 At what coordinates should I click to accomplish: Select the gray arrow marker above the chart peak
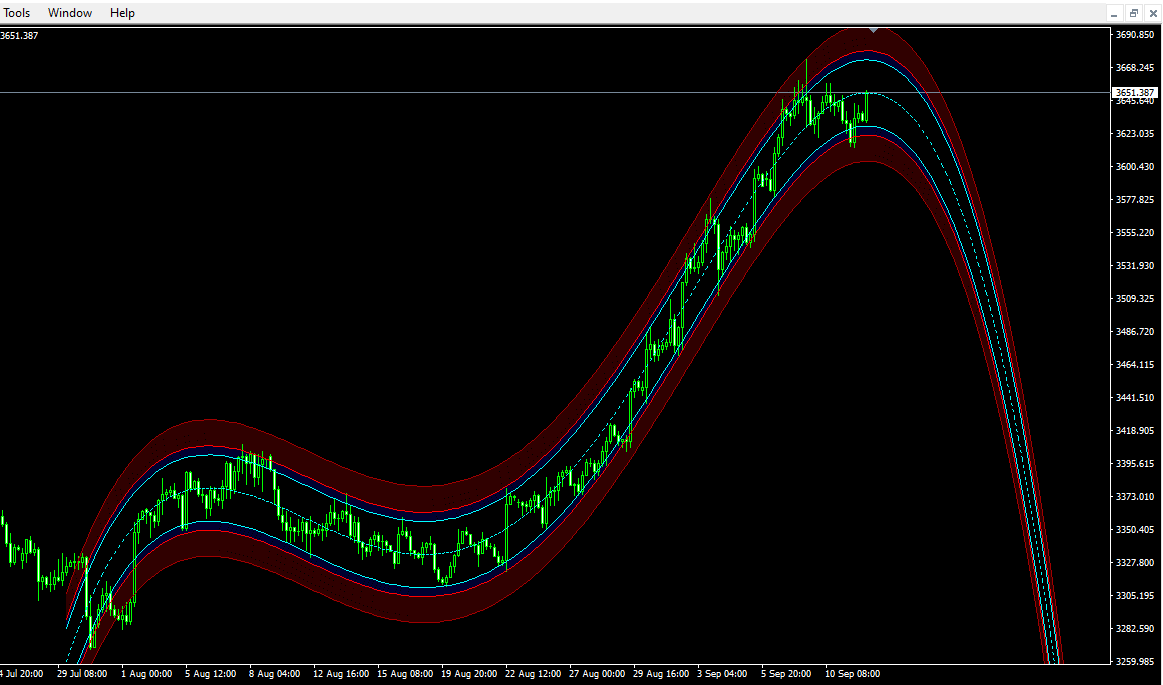872,31
